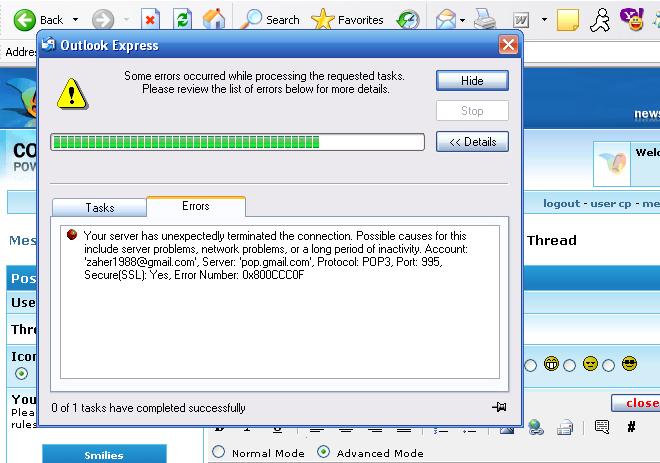Click the logout link on forum page
Viewport: 660px width, 463px height.
point(562,203)
